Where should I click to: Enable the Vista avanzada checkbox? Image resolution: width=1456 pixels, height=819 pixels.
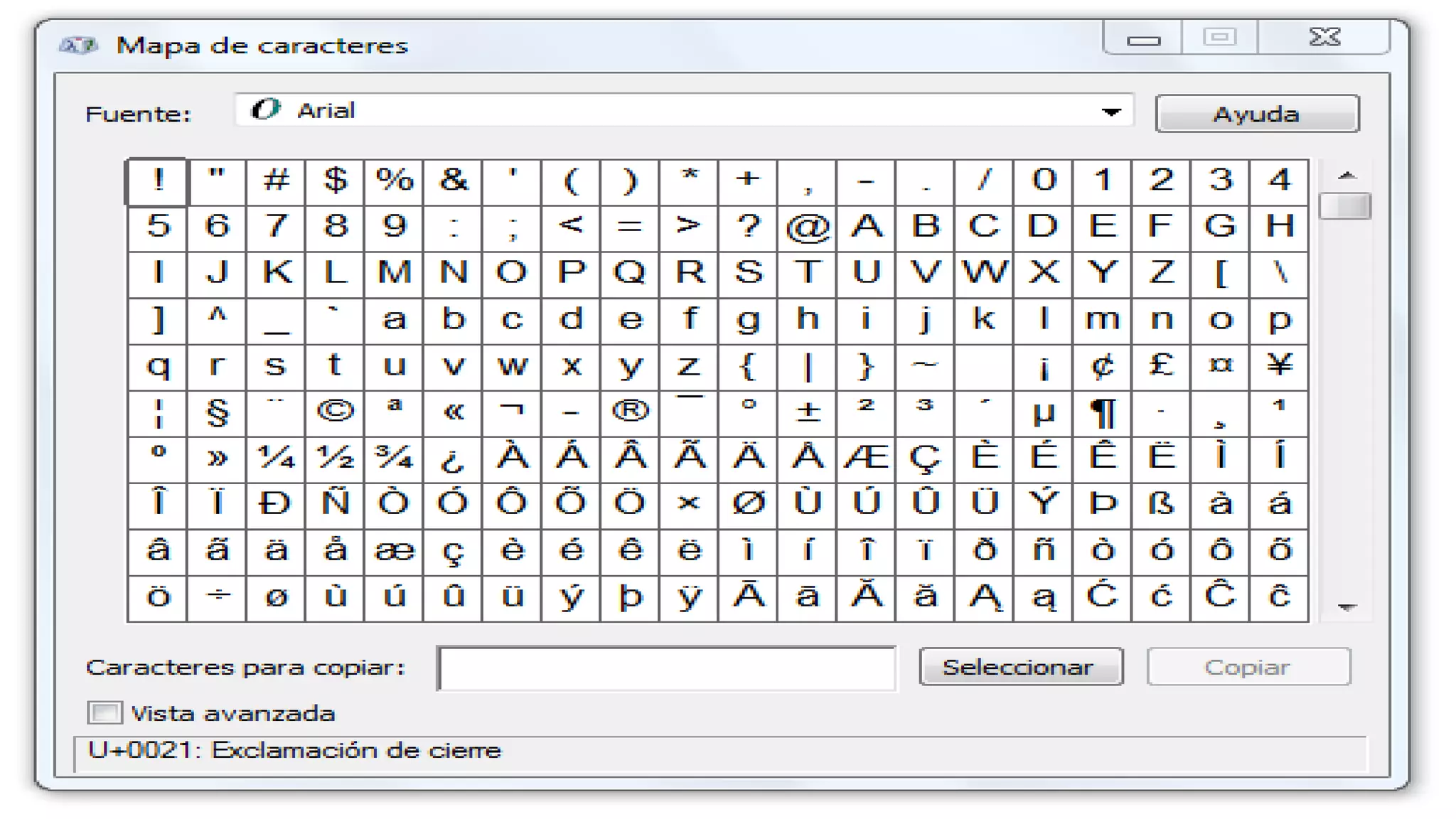[105, 712]
